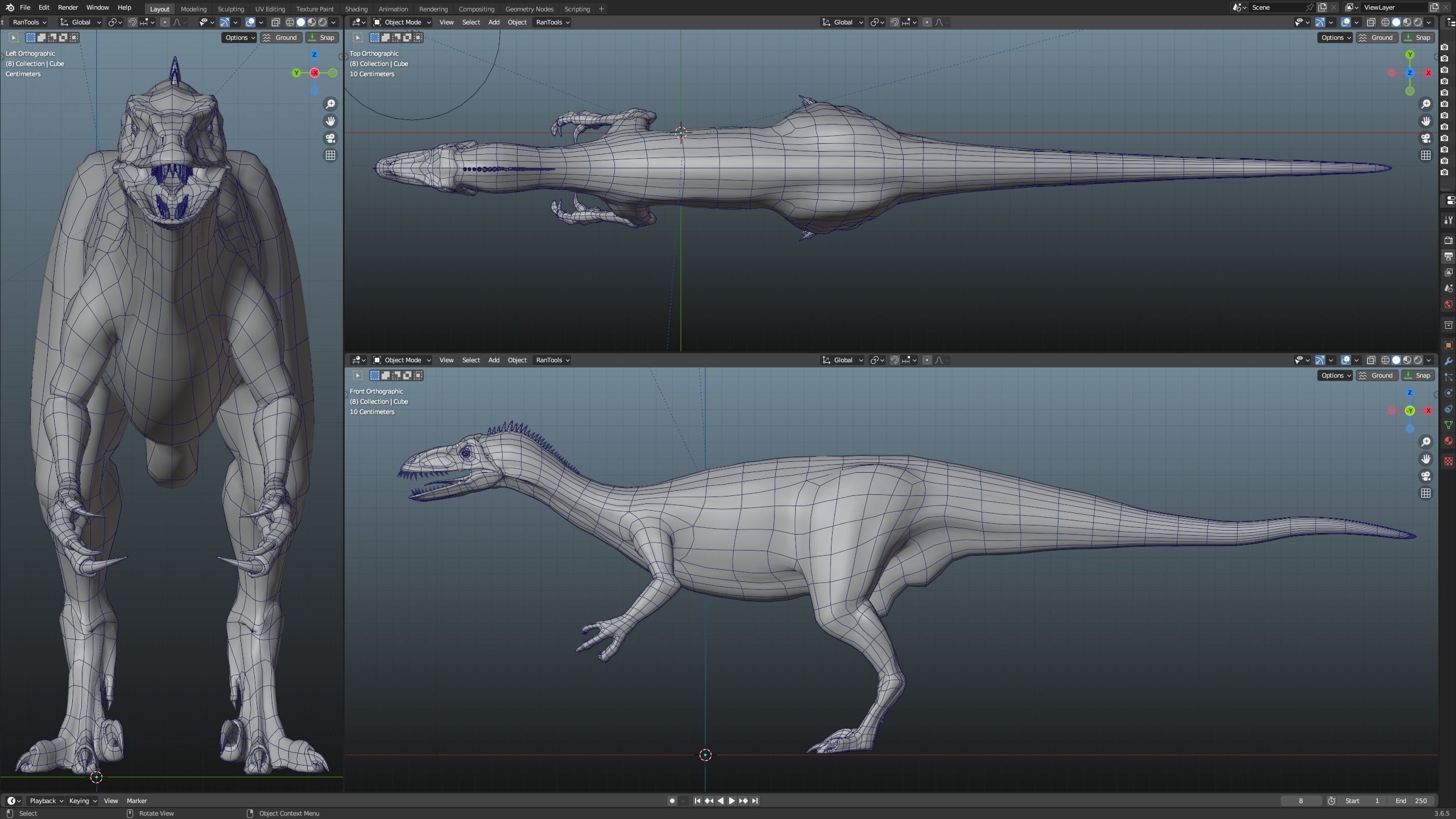Screen dimensions: 1456x819
Task: Open the Scene properties tab
Action: point(1449,288)
